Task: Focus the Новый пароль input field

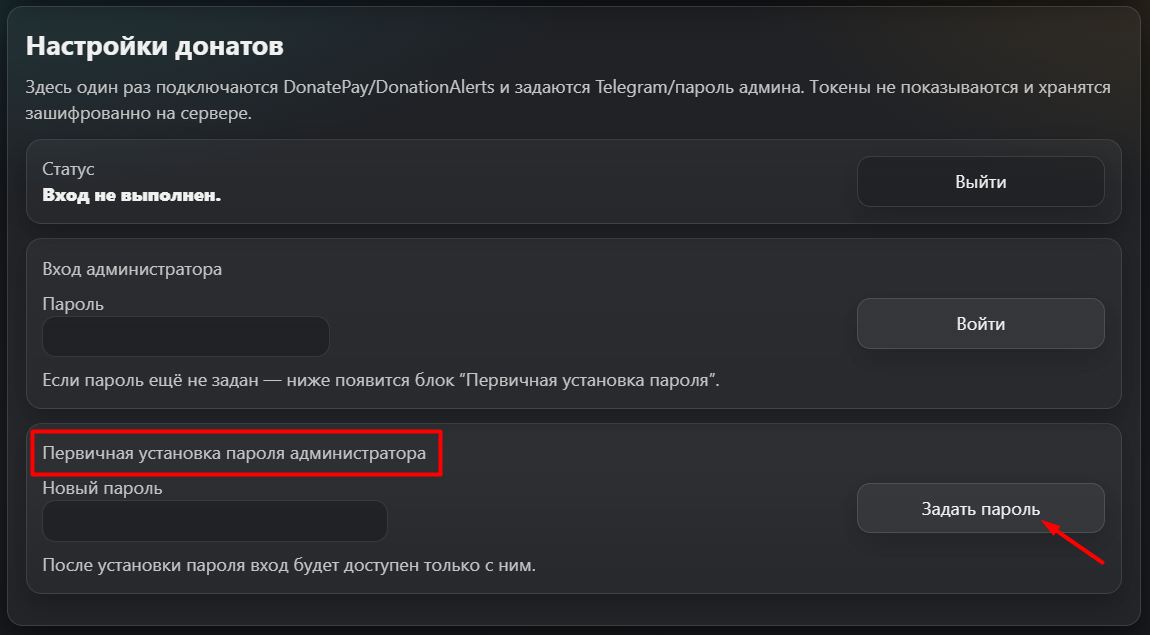Action: [214, 521]
